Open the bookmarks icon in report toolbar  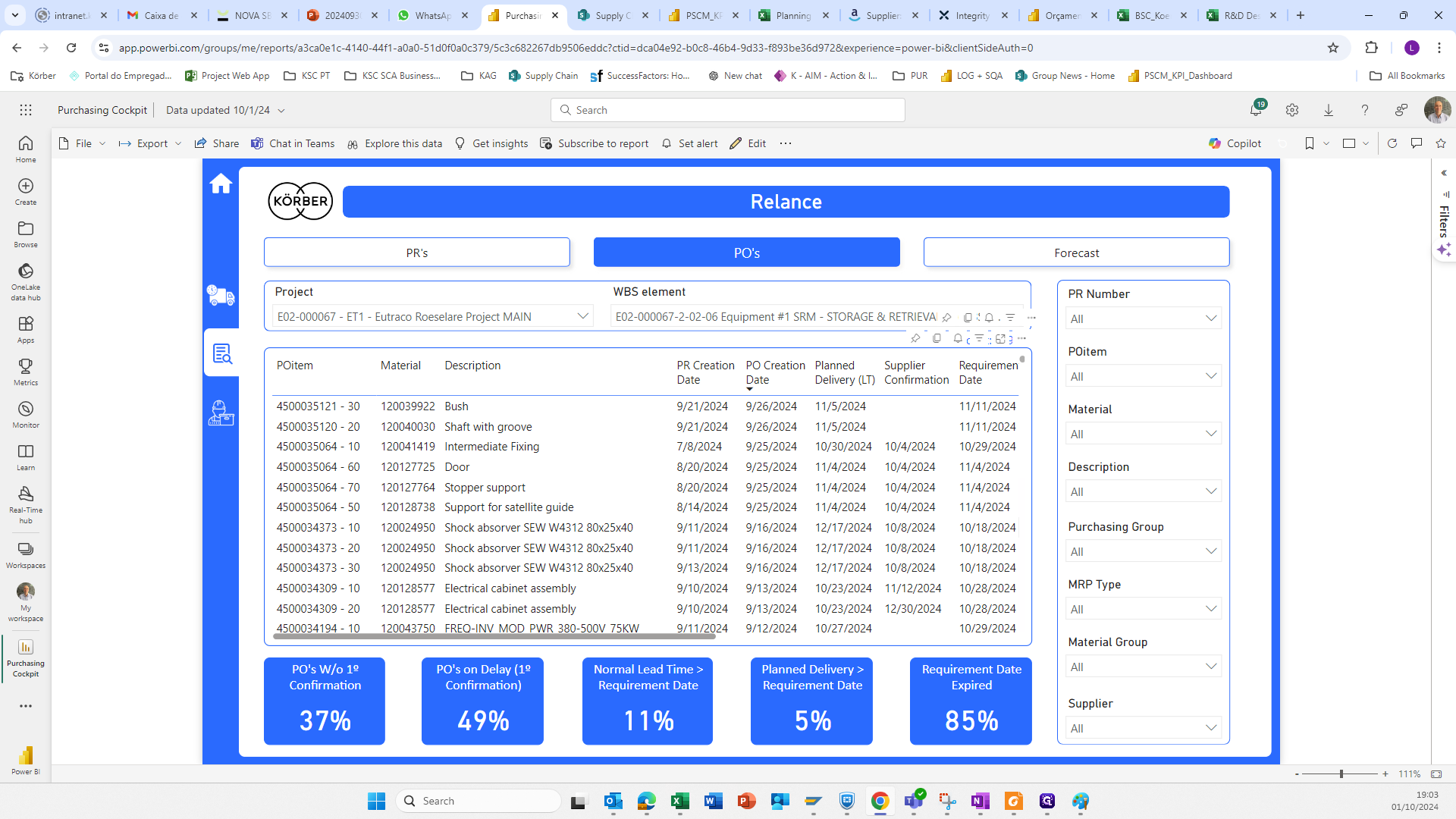(x=1310, y=143)
